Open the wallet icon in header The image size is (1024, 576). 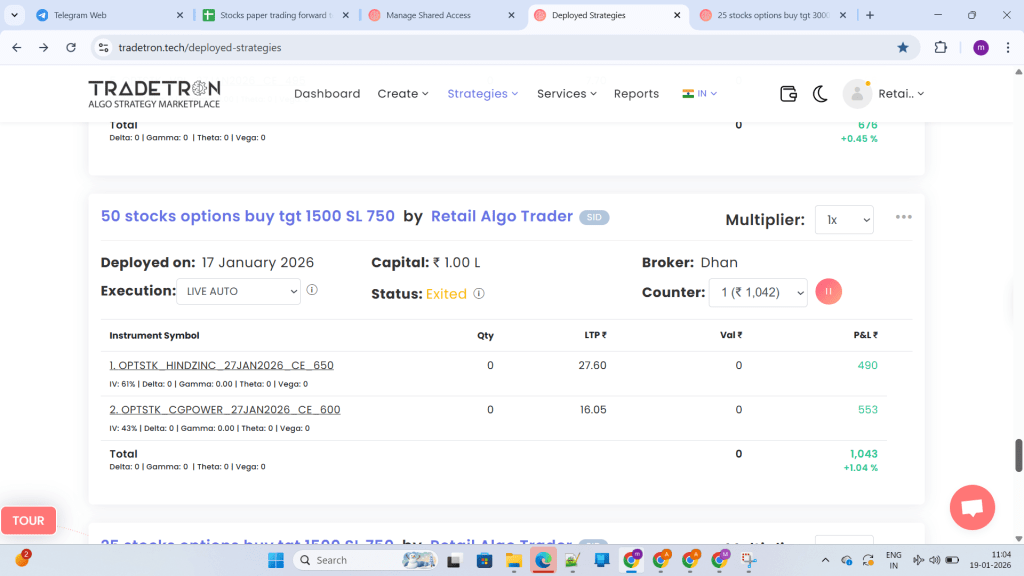point(788,93)
